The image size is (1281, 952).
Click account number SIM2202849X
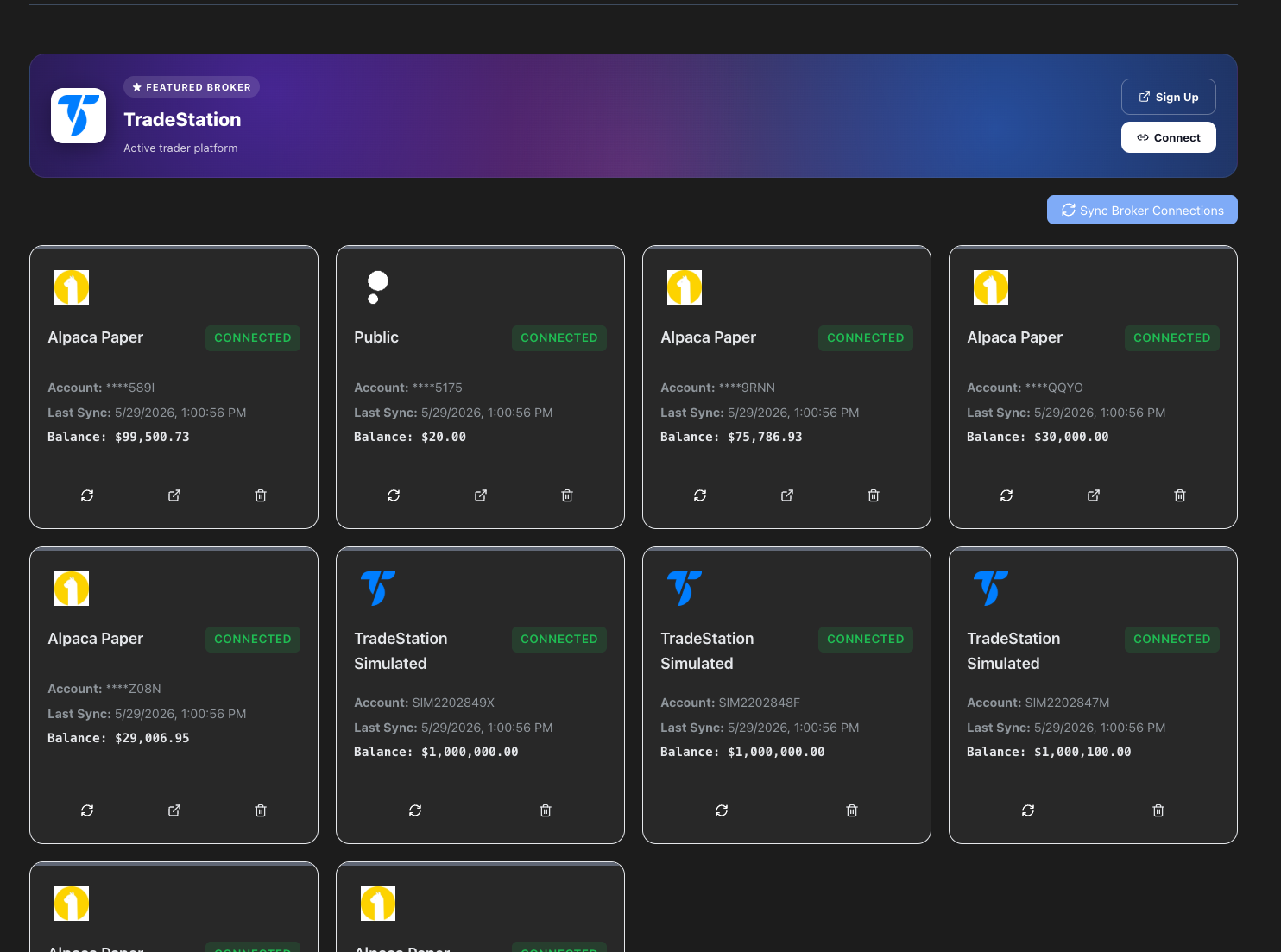click(453, 703)
